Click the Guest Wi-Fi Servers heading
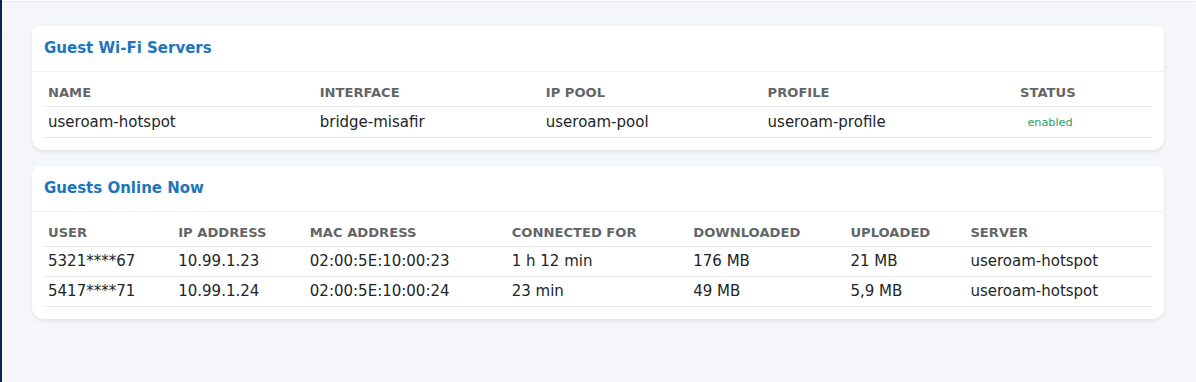Image resolution: width=1196 pixels, height=382 pixels. click(128, 47)
